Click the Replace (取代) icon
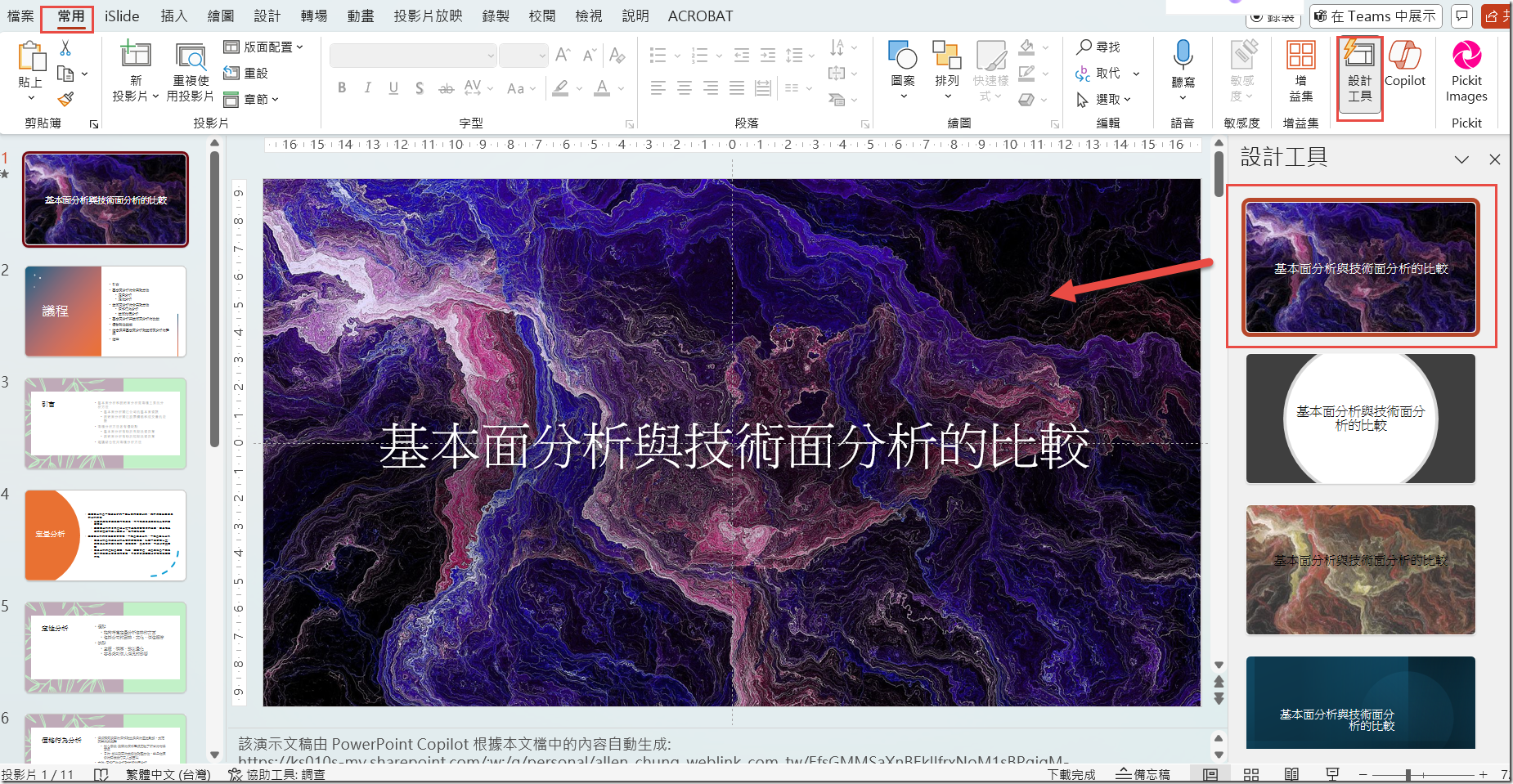This screenshot has height=784, width=1513. 1083,74
